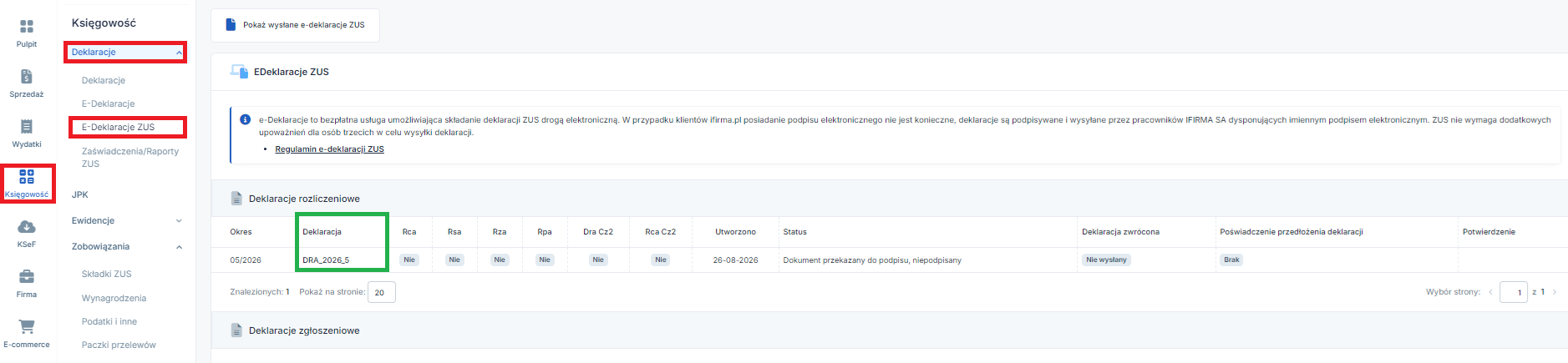The width and height of the screenshot is (1568, 363).
Task: Go to next page arrow in pagination
Action: (x=1554, y=292)
